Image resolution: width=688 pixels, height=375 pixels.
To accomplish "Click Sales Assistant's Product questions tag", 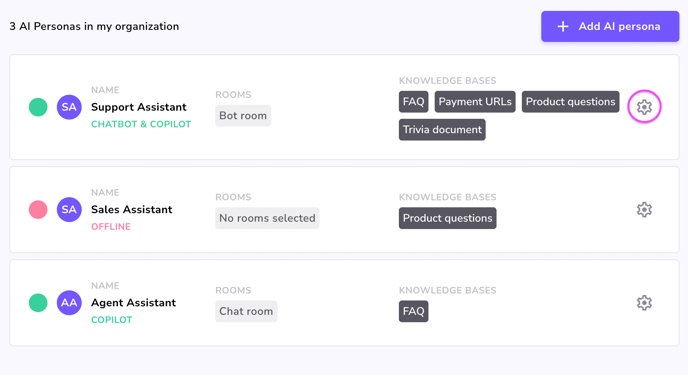I will pos(448,218).
